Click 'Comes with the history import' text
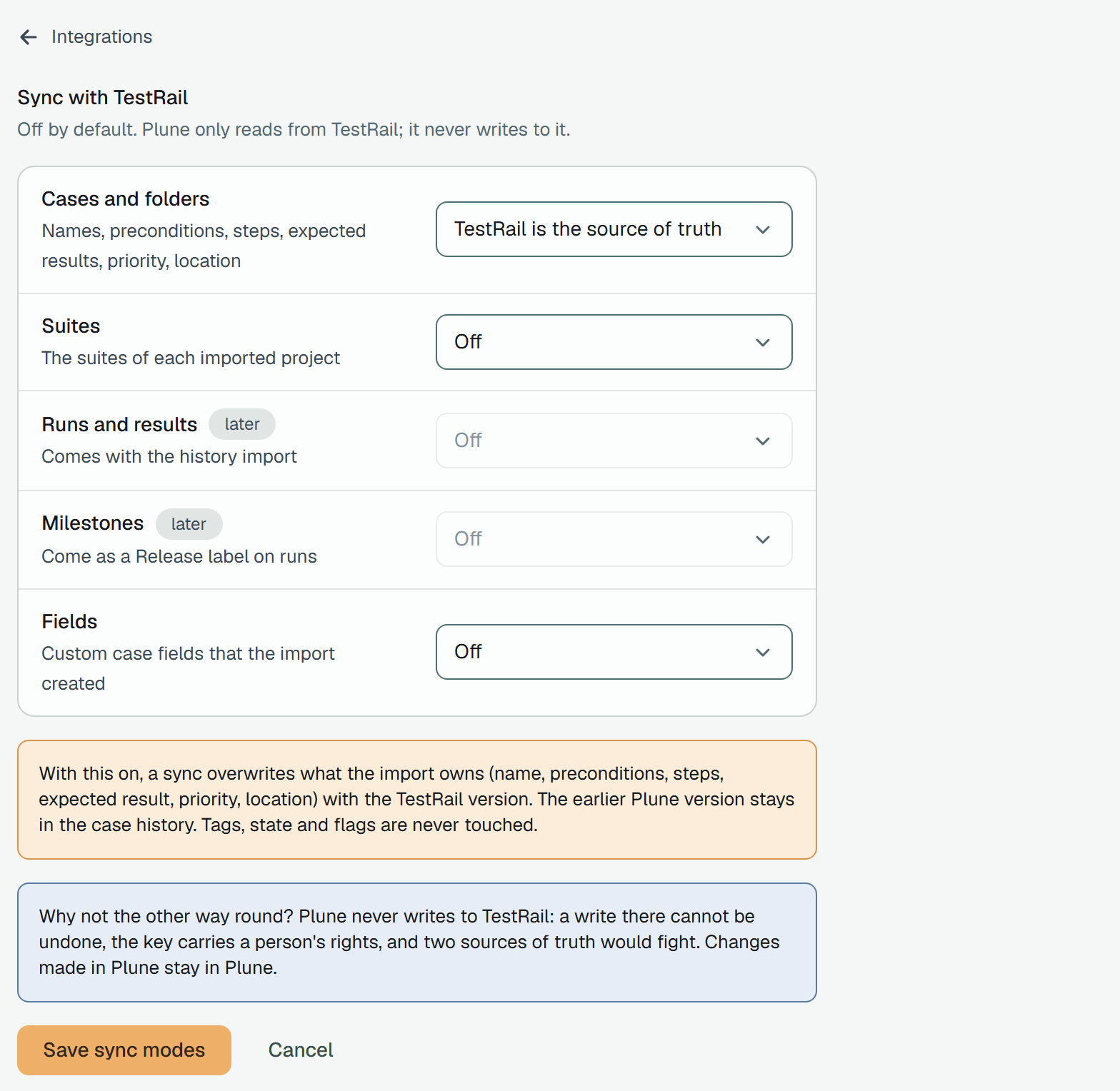Image resolution: width=1120 pixels, height=1091 pixels. coord(169,456)
